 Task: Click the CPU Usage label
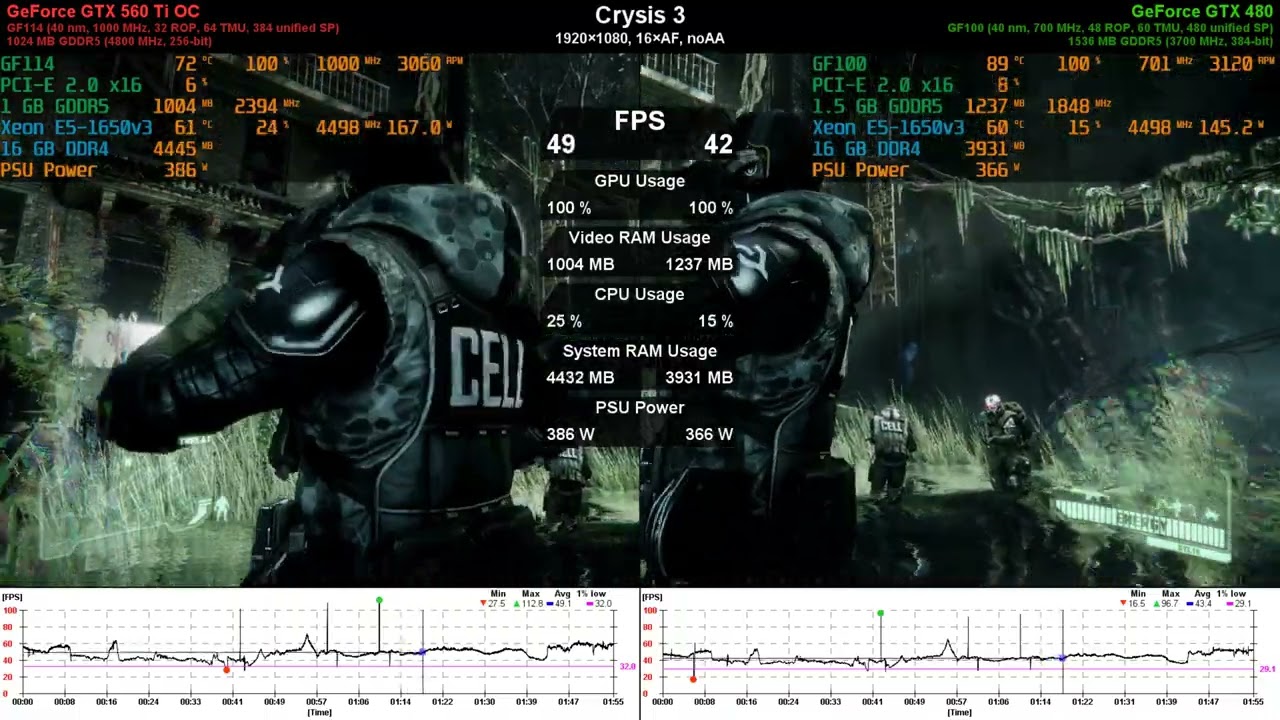[640, 295]
